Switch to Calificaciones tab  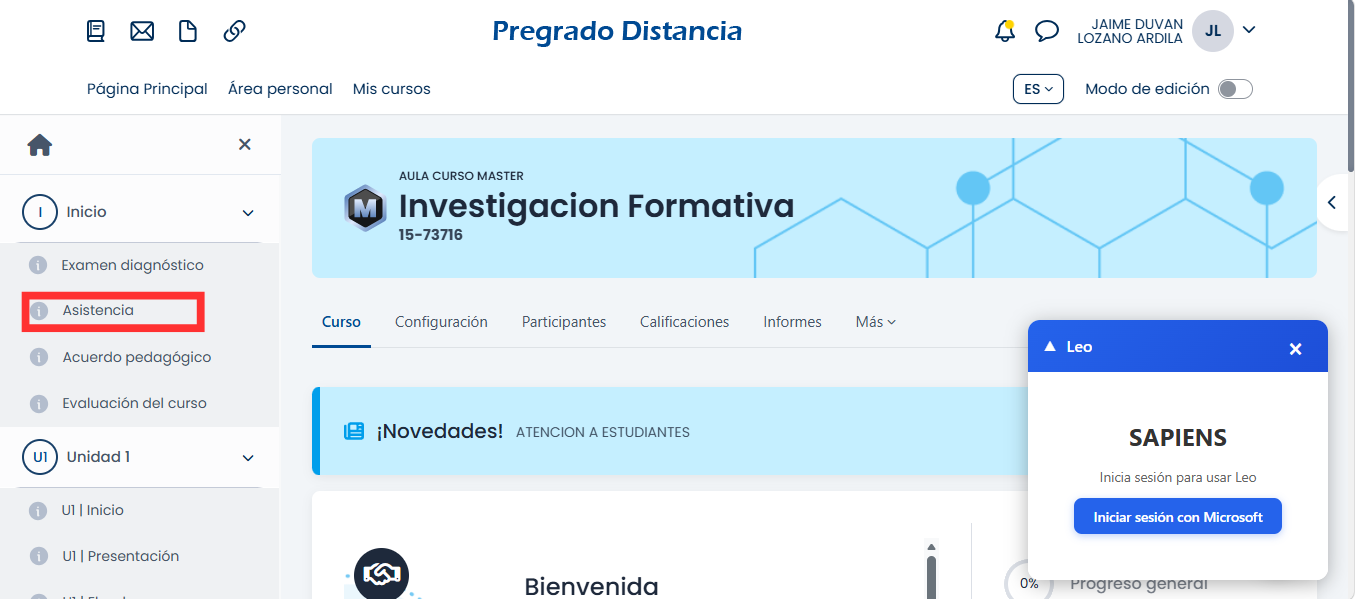[x=685, y=322]
